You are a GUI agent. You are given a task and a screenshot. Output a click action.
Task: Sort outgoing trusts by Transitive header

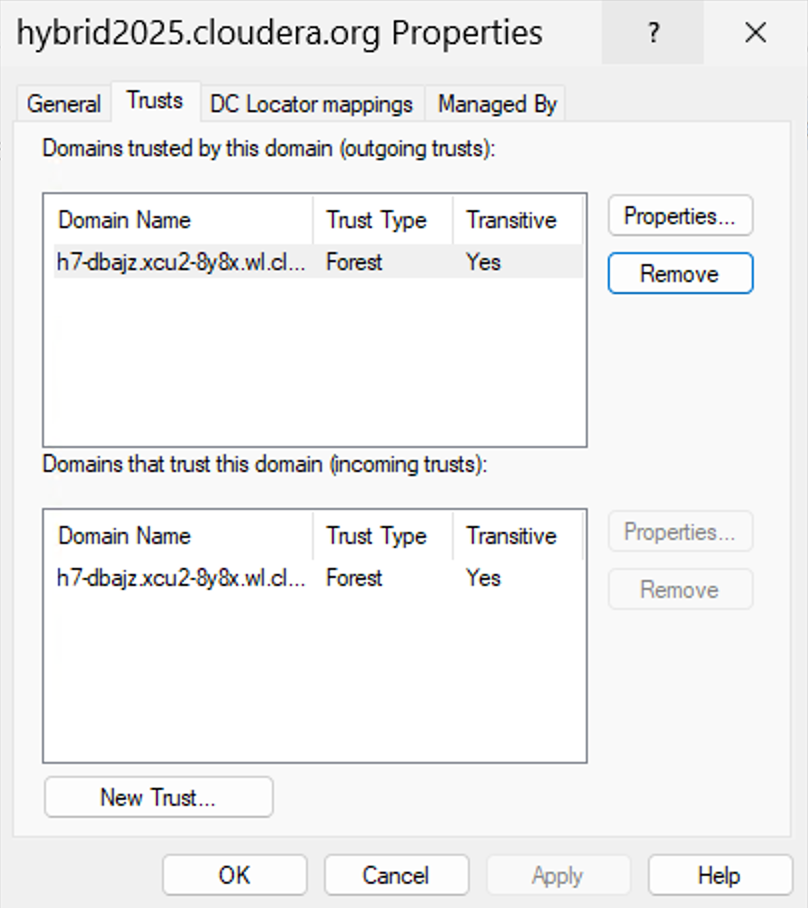pyautogui.click(x=517, y=220)
